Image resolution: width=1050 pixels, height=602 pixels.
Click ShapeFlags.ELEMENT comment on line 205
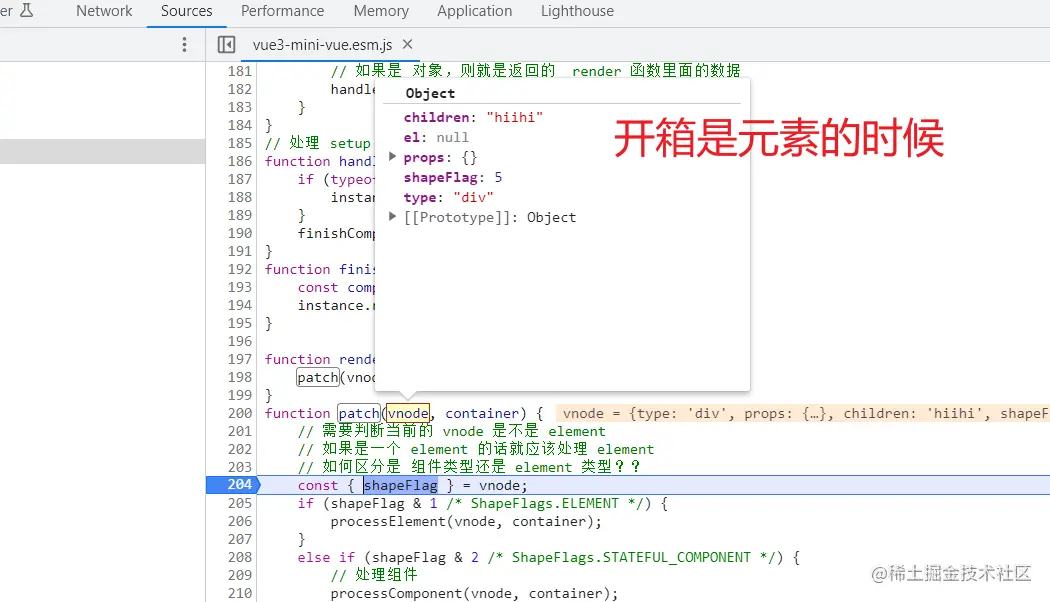(x=544, y=503)
